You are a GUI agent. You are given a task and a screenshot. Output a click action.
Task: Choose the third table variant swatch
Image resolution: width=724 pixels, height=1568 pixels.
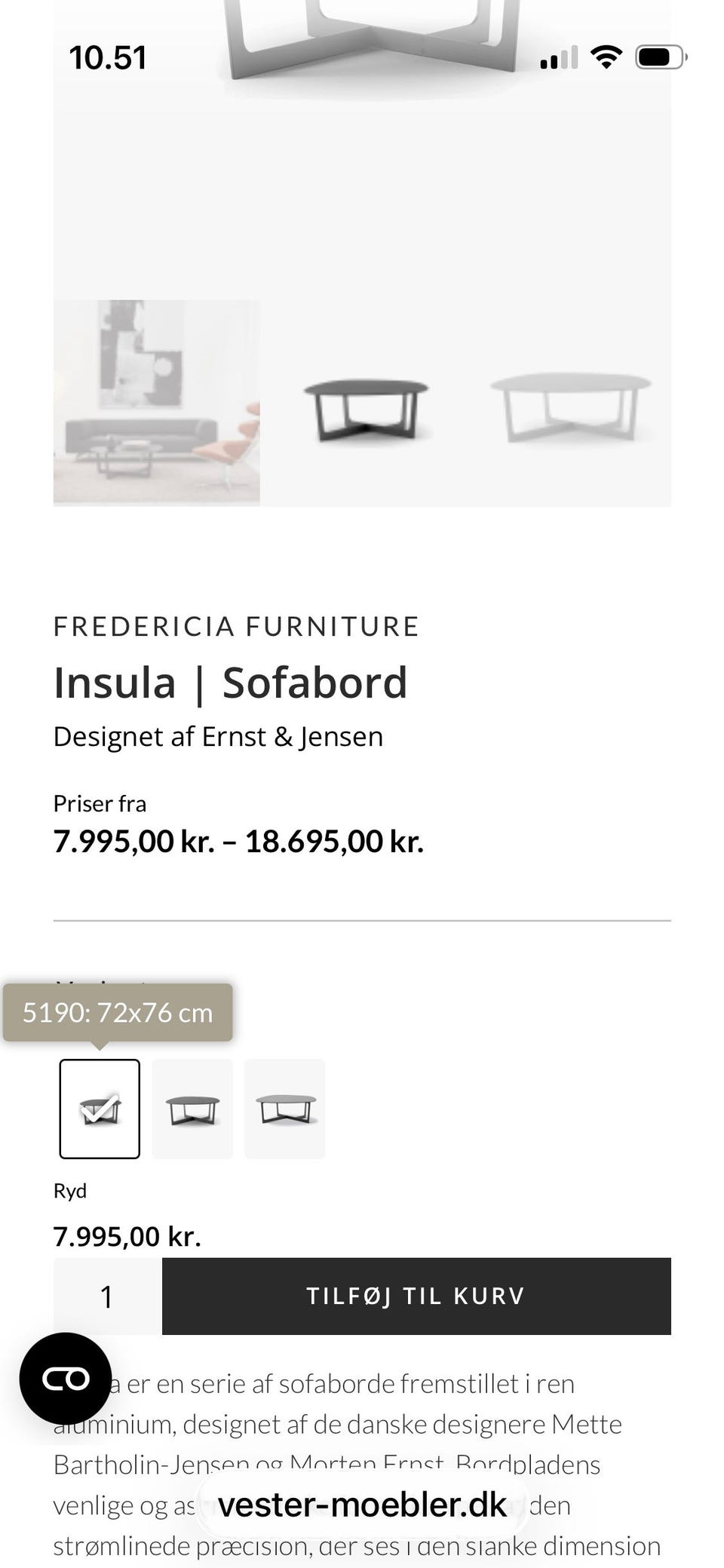click(285, 1108)
